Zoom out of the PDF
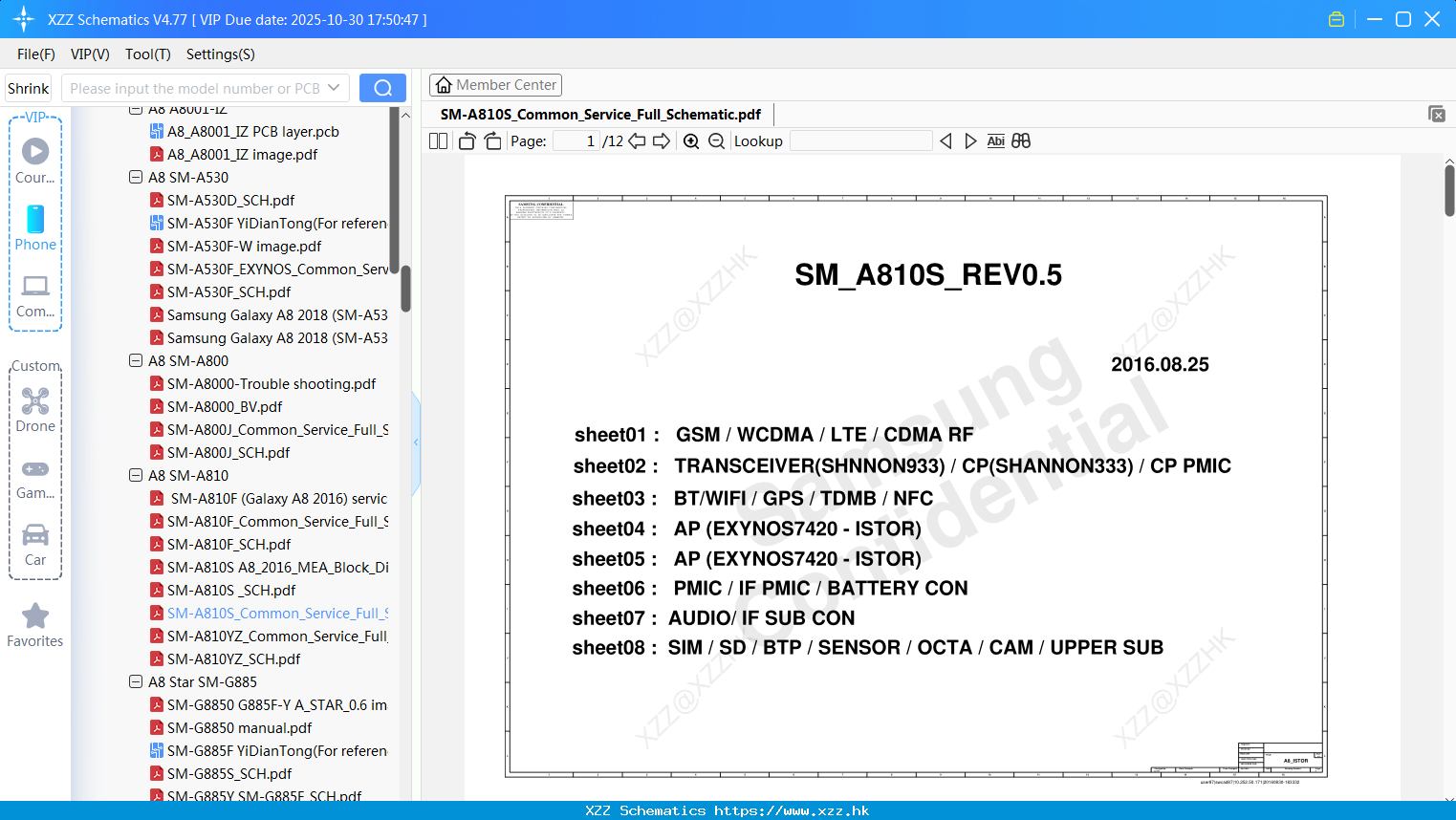This screenshot has height=820, width=1456. pyautogui.click(x=716, y=141)
